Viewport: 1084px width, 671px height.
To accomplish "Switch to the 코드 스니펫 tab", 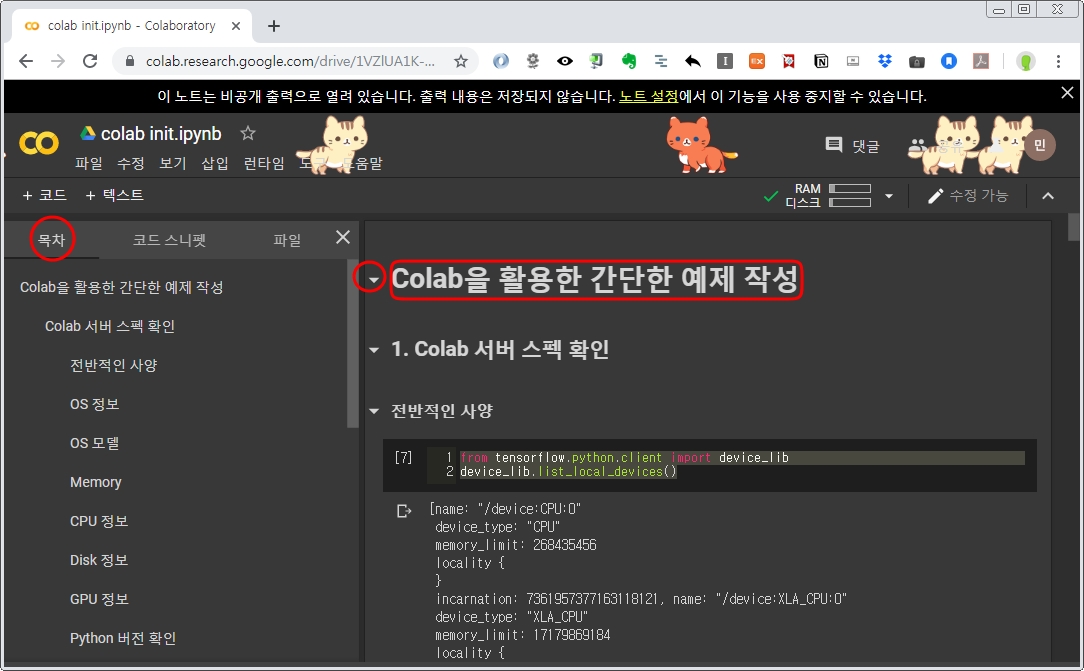I will (169, 240).
